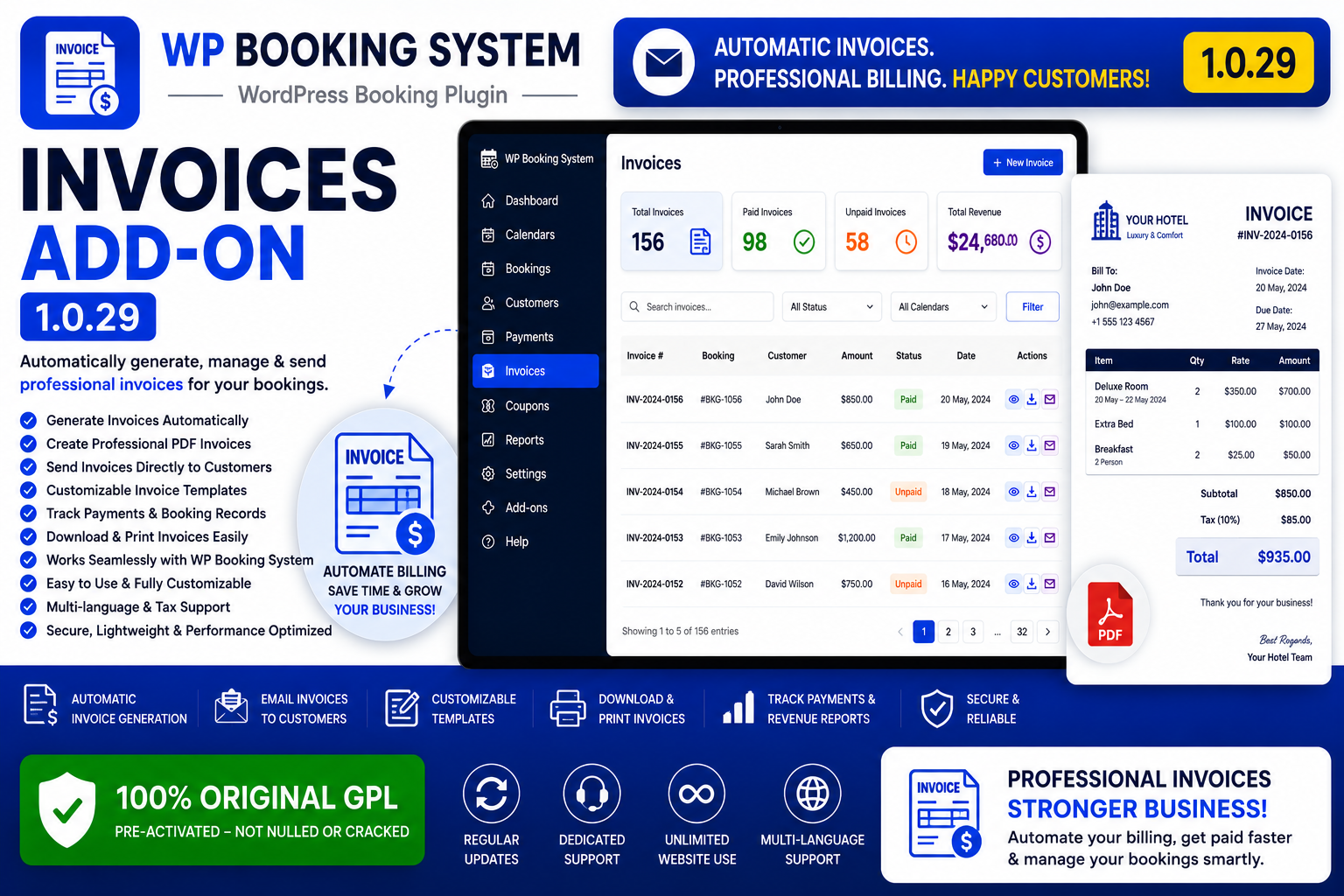Click the WP Booking System calendar logo

(x=489, y=158)
